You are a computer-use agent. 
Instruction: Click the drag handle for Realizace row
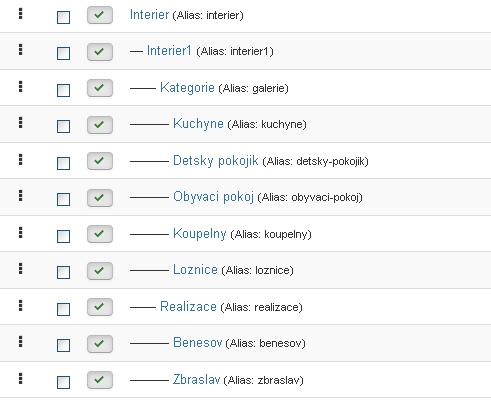click(x=21, y=305)
